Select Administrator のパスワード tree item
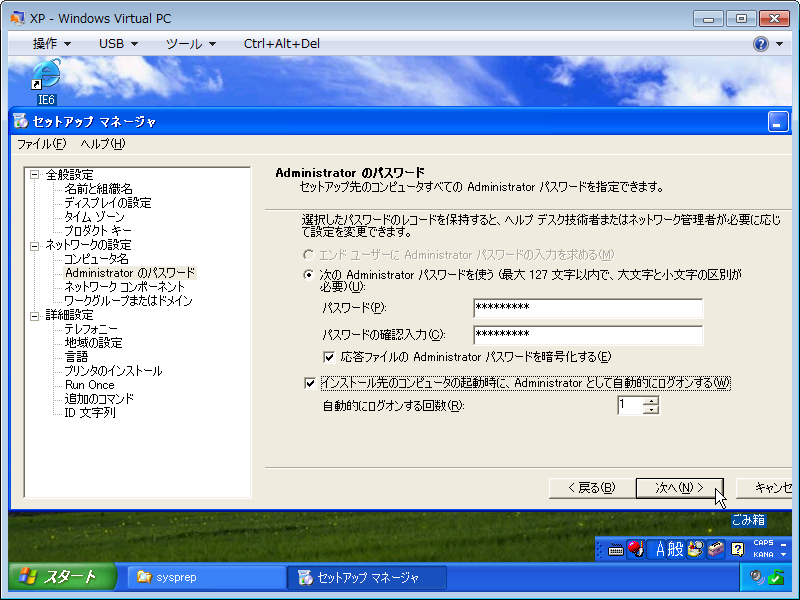800x600 pixels. [130, 273]
